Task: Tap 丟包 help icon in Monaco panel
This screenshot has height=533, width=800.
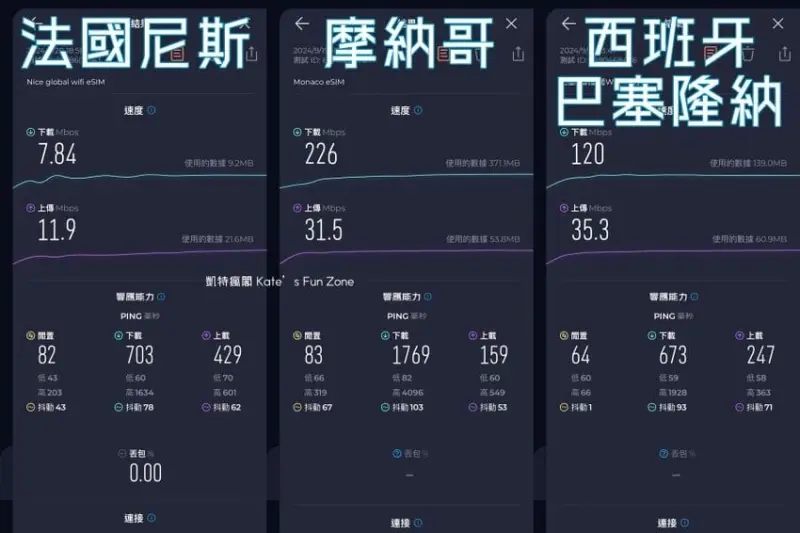Action: point(396,453)
